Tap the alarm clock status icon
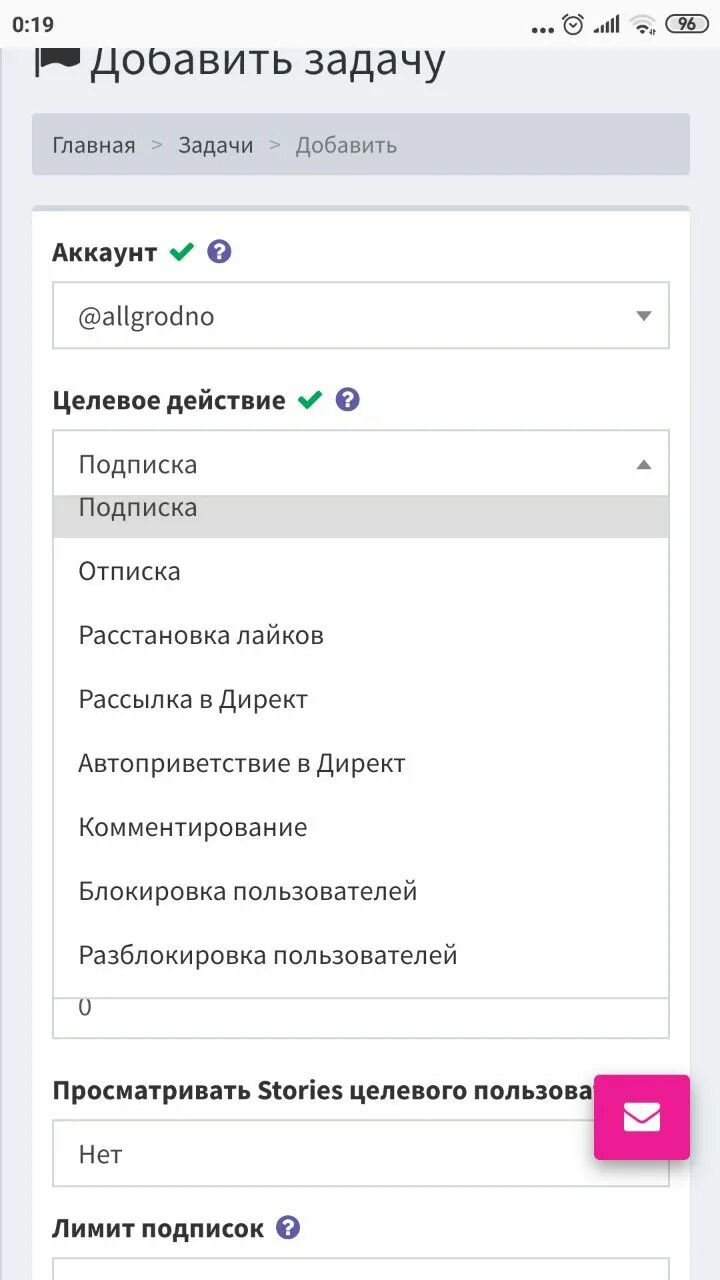720x1280 pixels. tap(573, 24)
